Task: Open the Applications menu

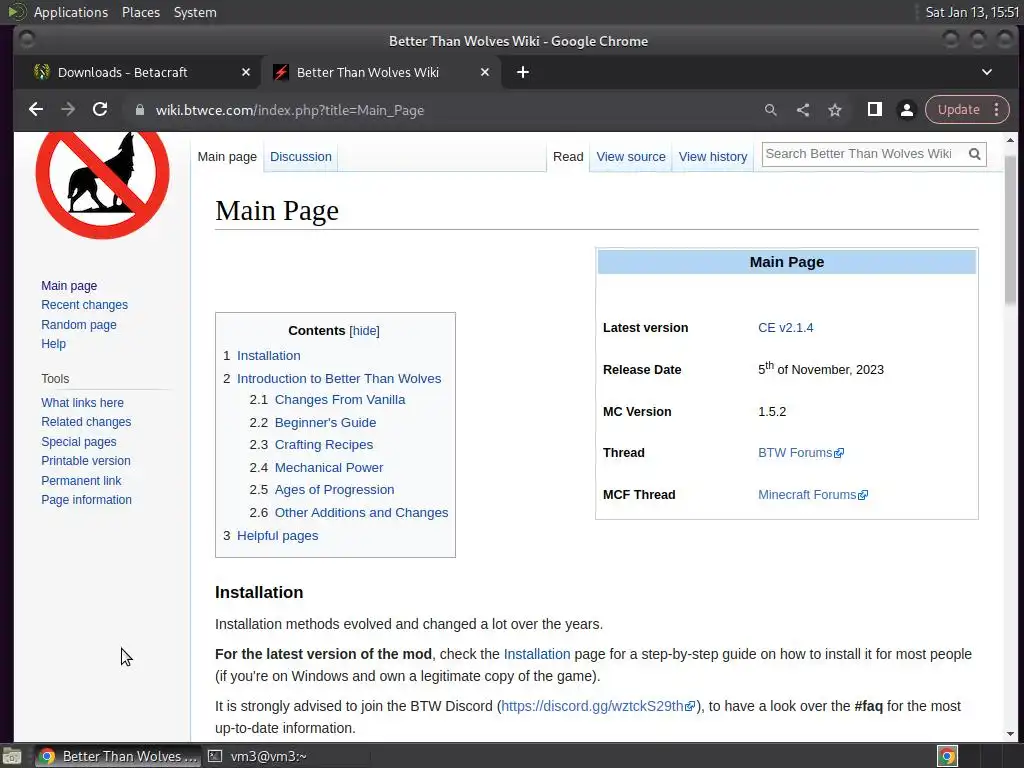Action: point(71,12)
